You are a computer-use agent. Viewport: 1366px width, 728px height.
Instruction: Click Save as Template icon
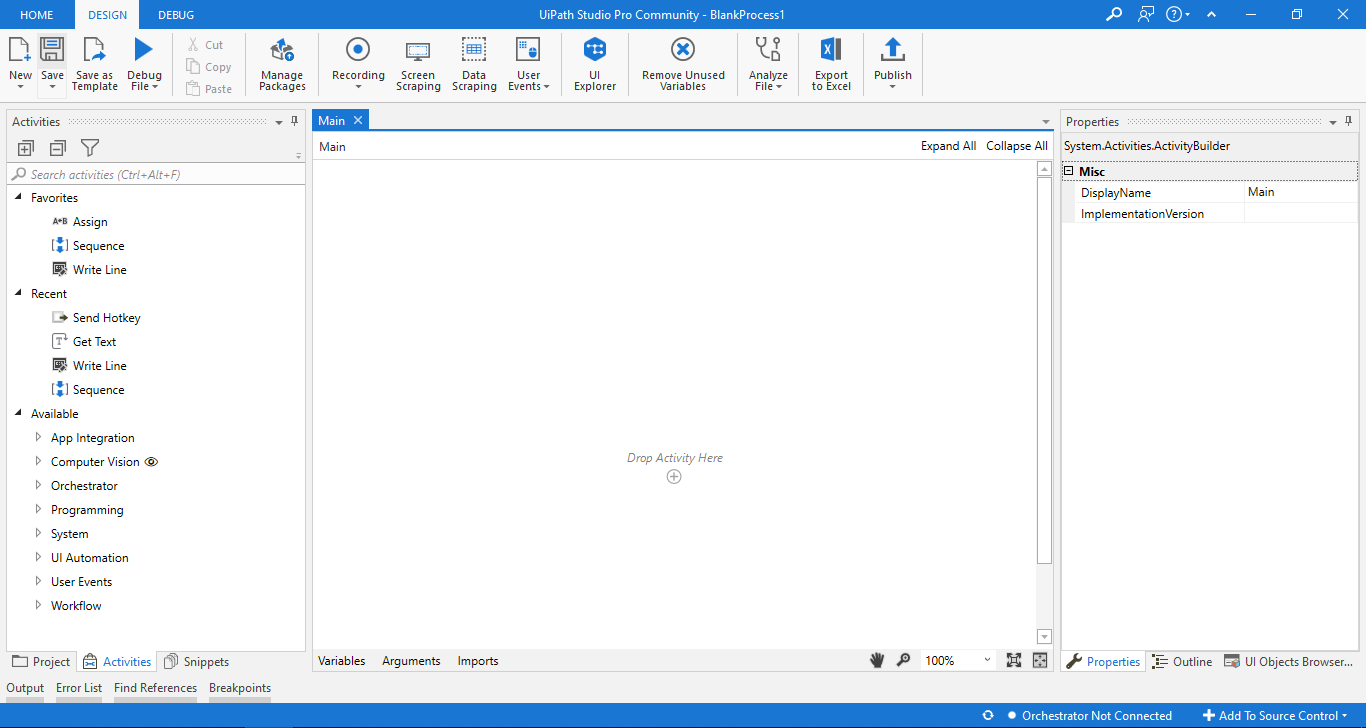pyautogui.click(x=94, y=50)
